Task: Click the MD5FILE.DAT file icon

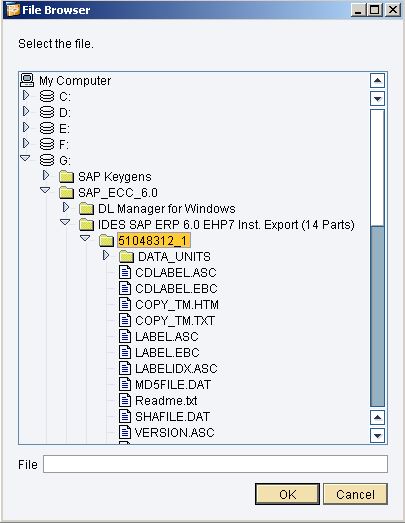Action: (125, 385)
